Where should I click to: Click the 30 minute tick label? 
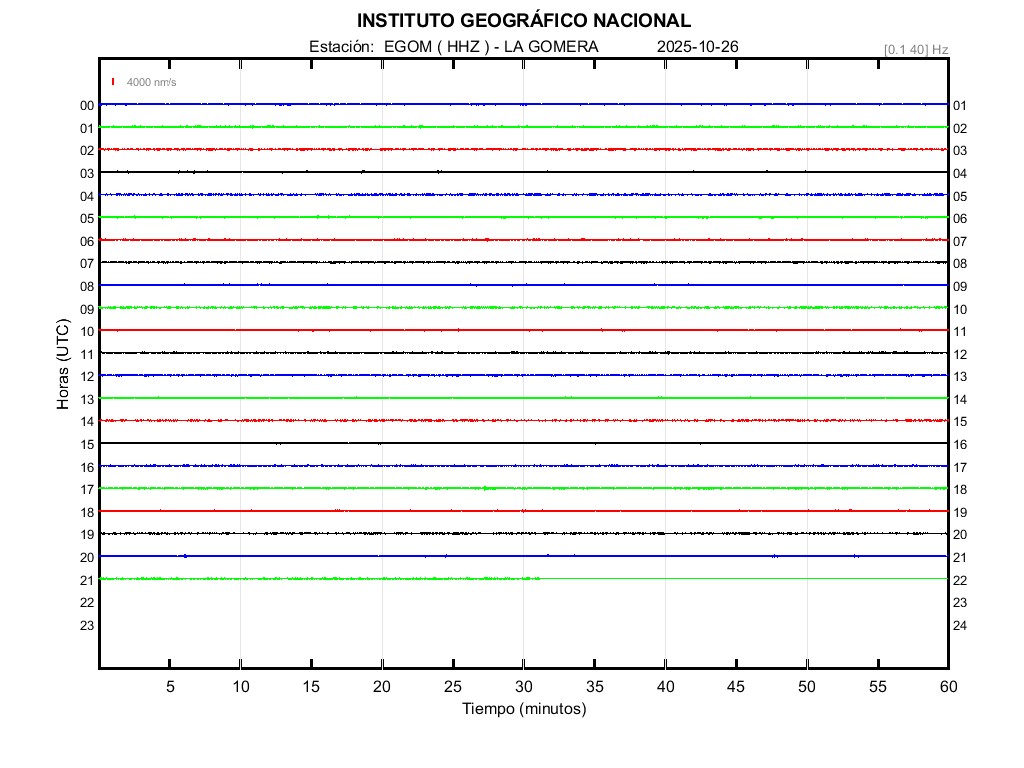[524, 687]
